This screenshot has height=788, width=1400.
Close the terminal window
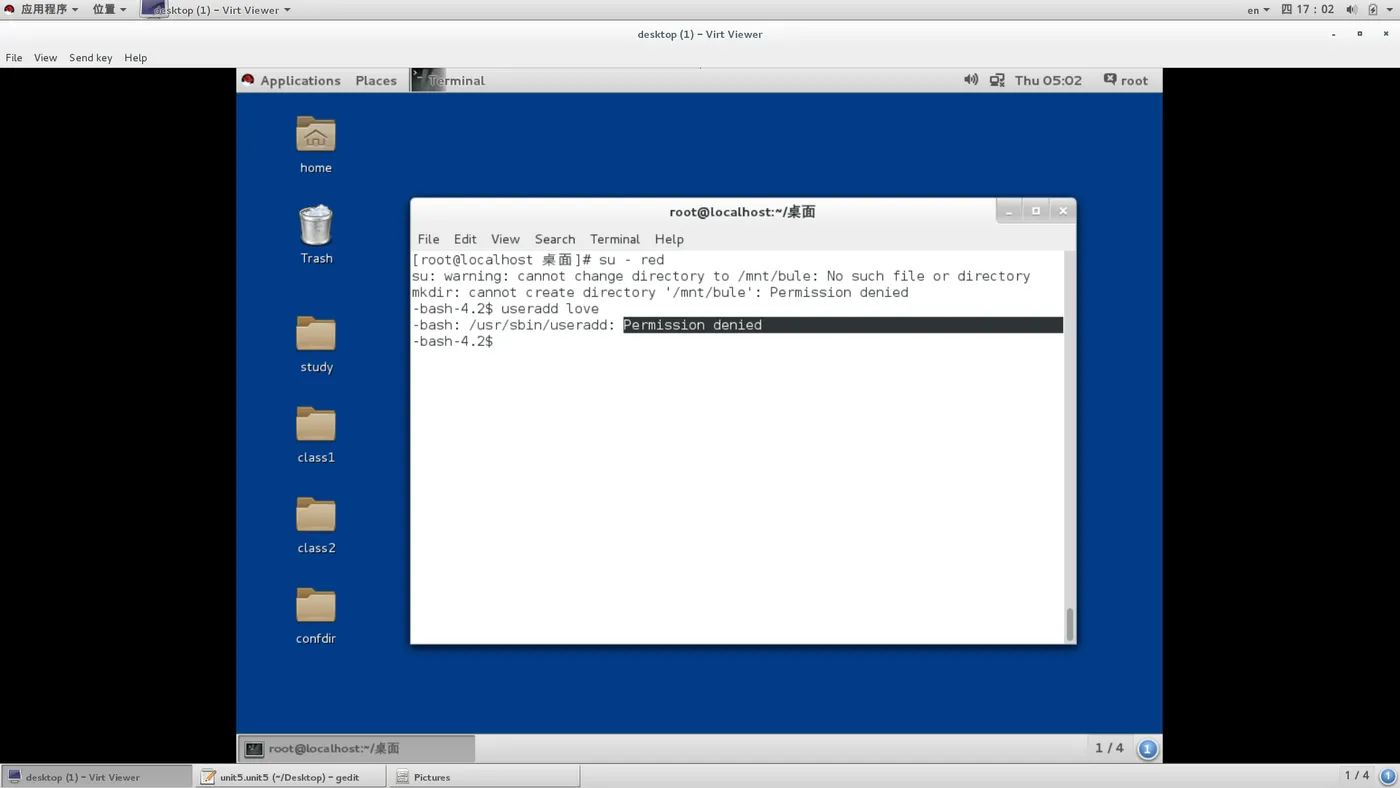[1063, 211]
